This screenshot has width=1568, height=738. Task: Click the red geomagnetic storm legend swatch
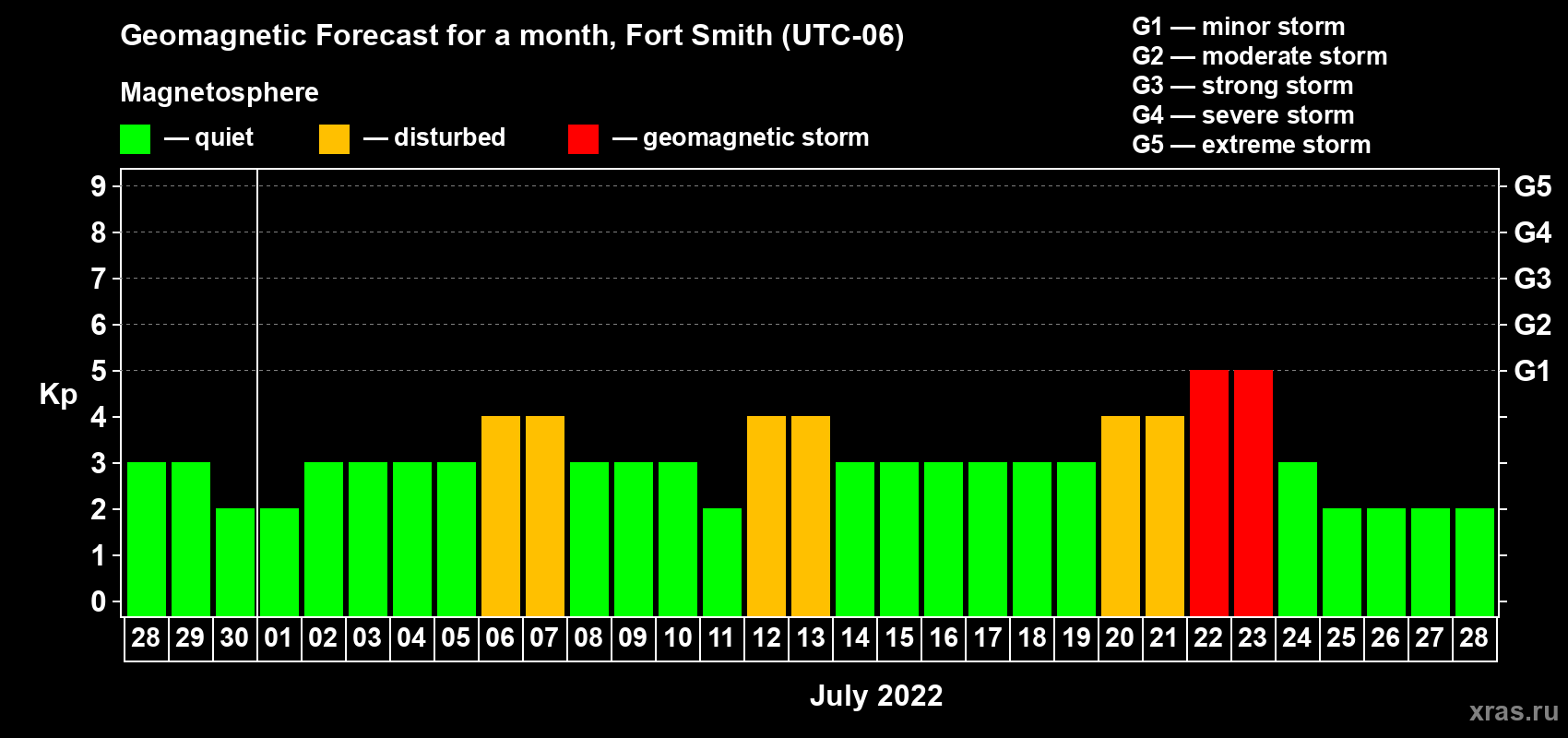pyautogui.click(x=583, y=139)
